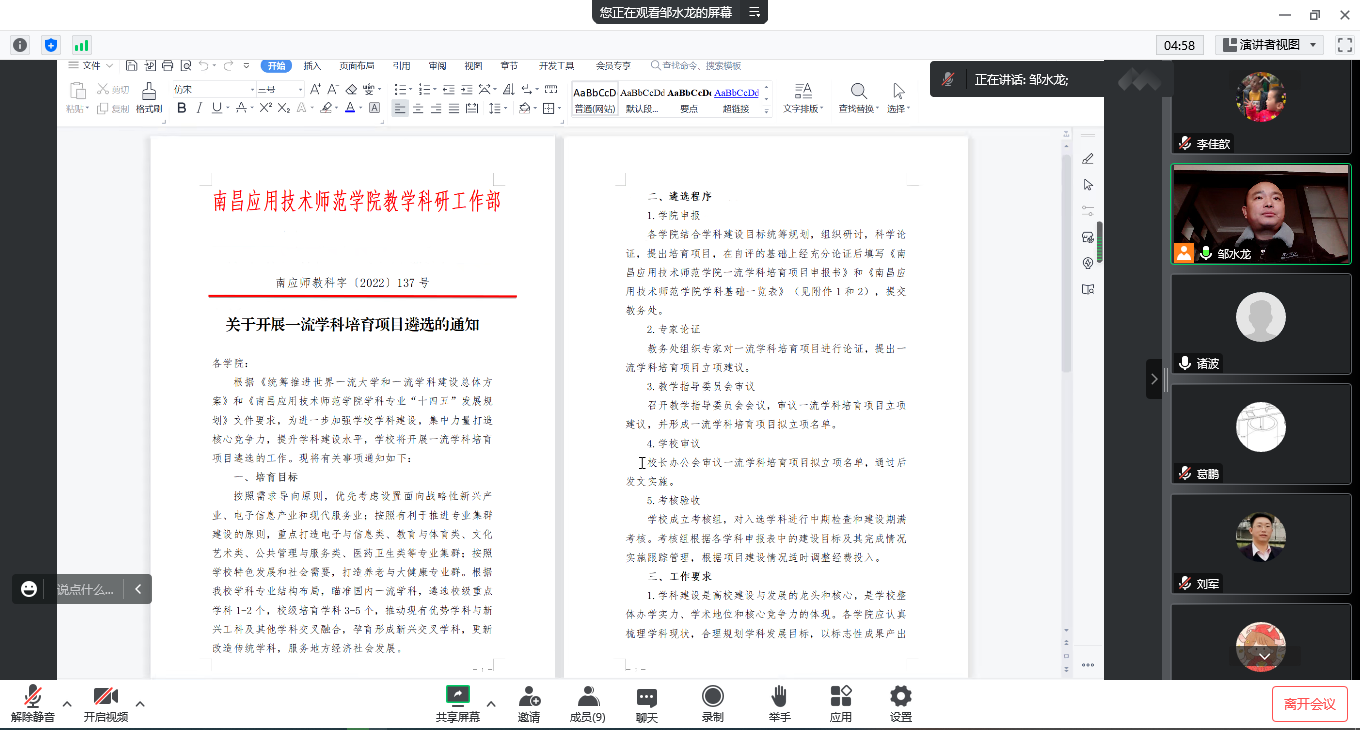Collapse the participant video side panel

(x=1154, y=379)
